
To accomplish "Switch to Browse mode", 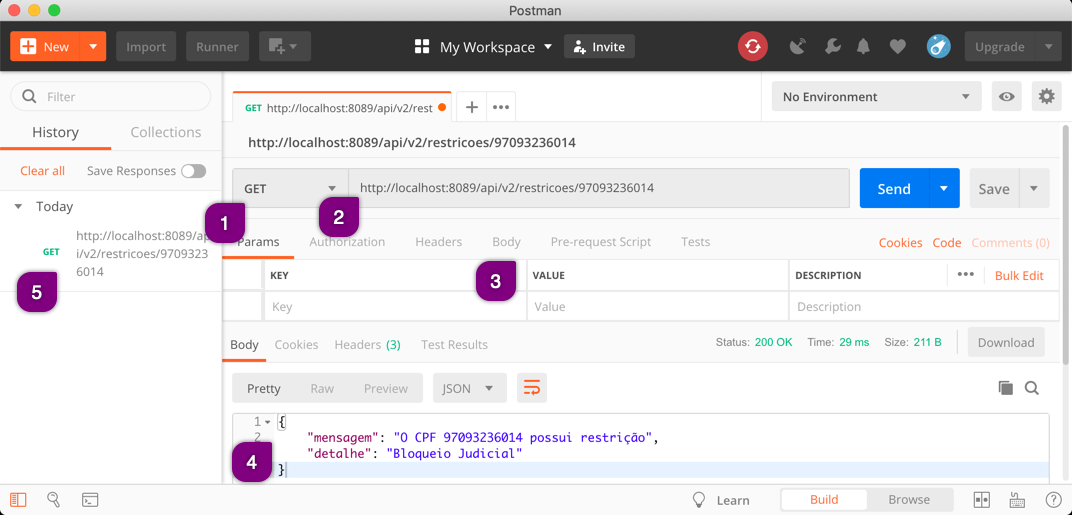I will coord(909,500).
